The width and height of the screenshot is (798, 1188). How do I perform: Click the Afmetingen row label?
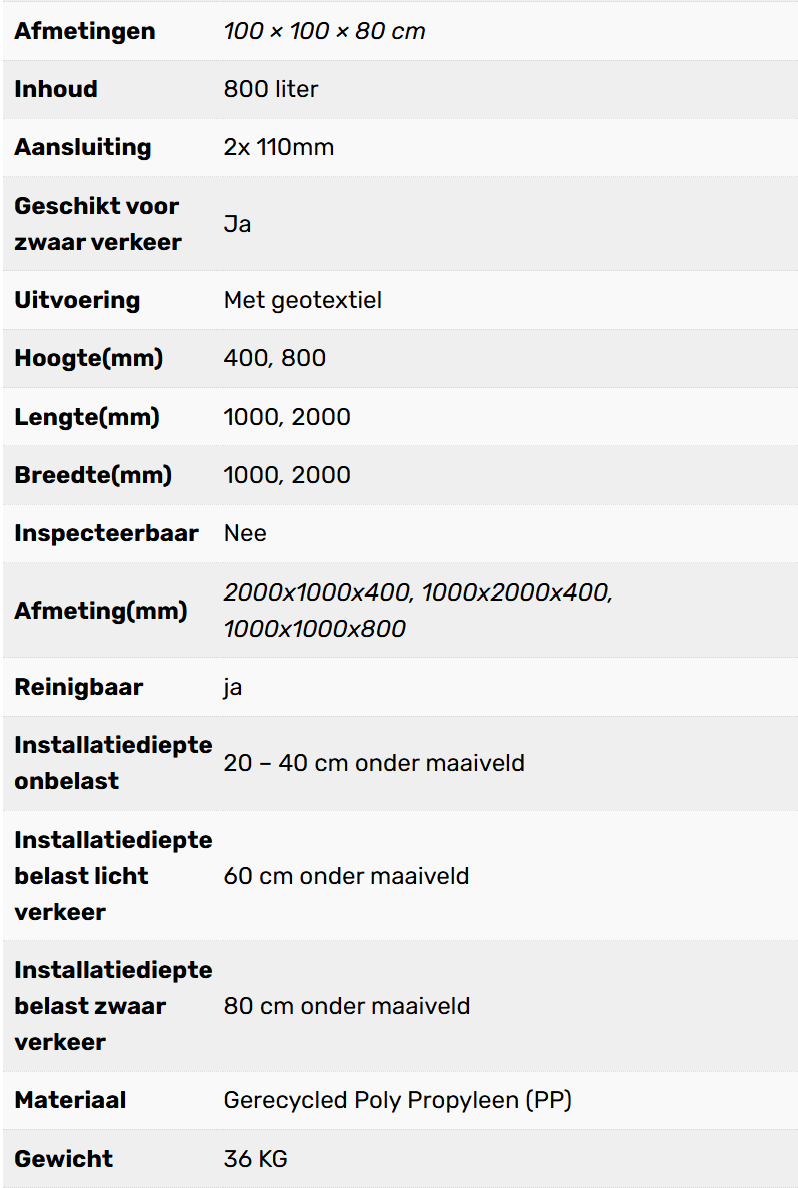click(85, 31)
